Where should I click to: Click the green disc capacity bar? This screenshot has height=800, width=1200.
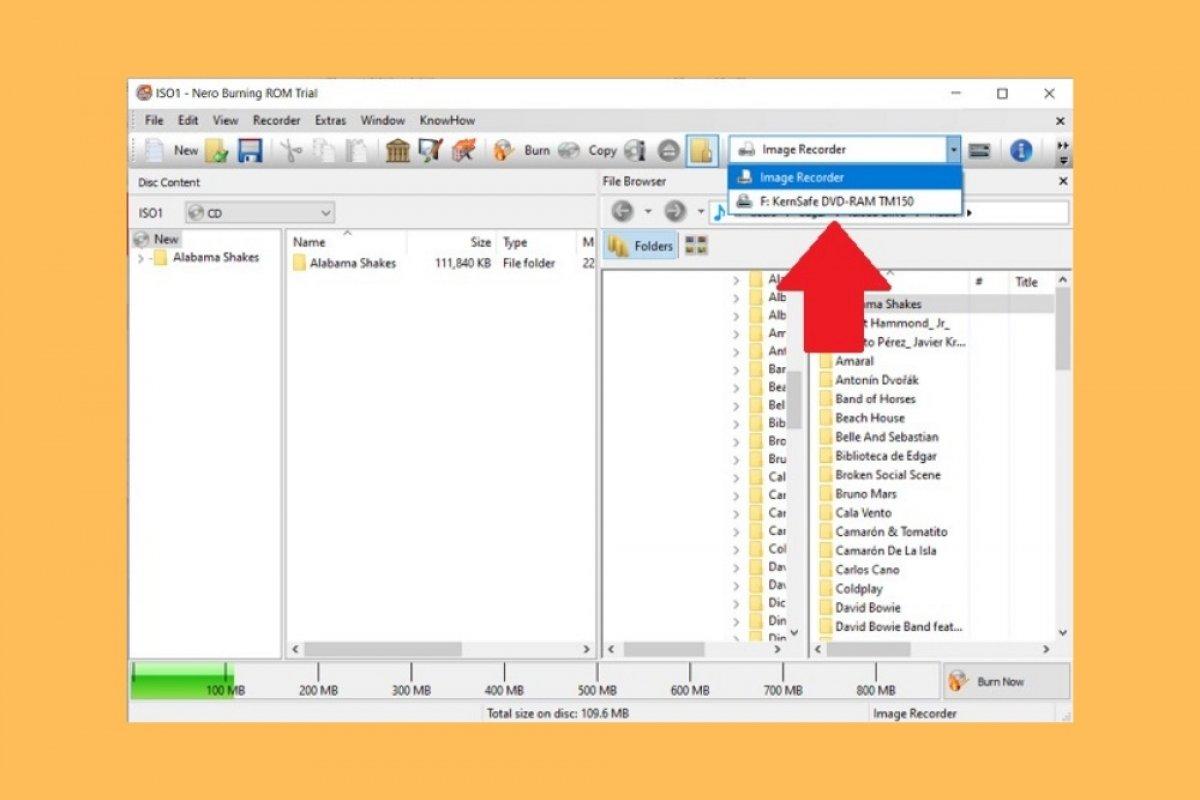pos(181,681)
